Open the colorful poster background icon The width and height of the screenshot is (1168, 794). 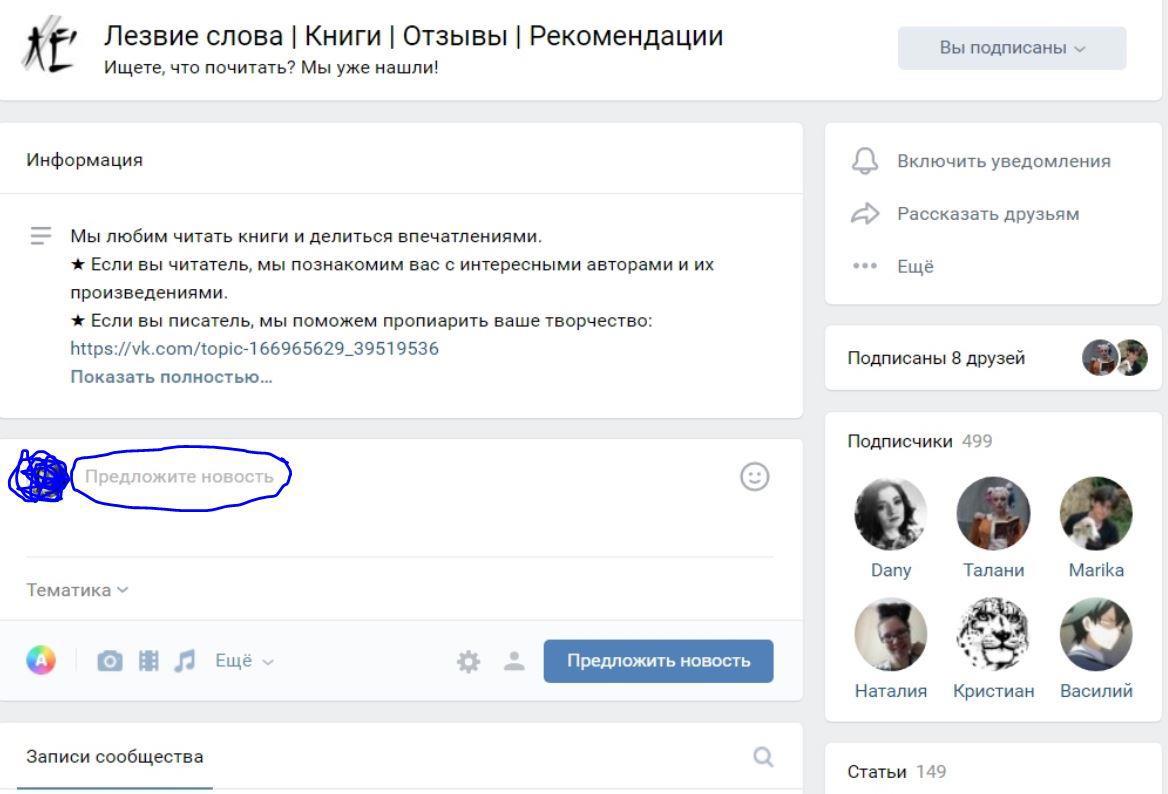(41, 661)
